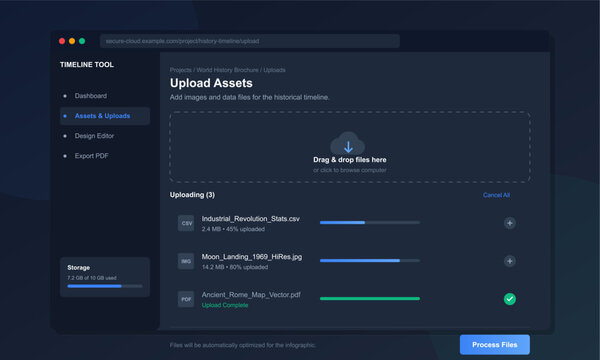The image size is (600, 360).
Task: Open World History Brochure breadcrumb
Action: (227, 70)
